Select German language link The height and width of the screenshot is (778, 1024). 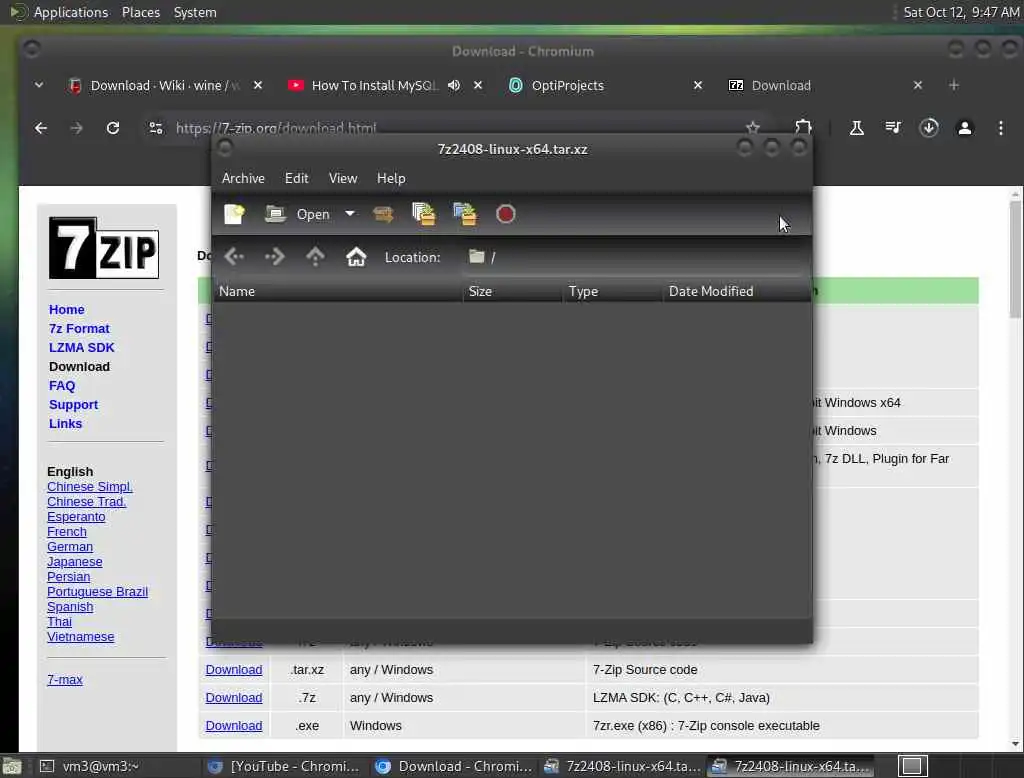click(x=70, y=547)
